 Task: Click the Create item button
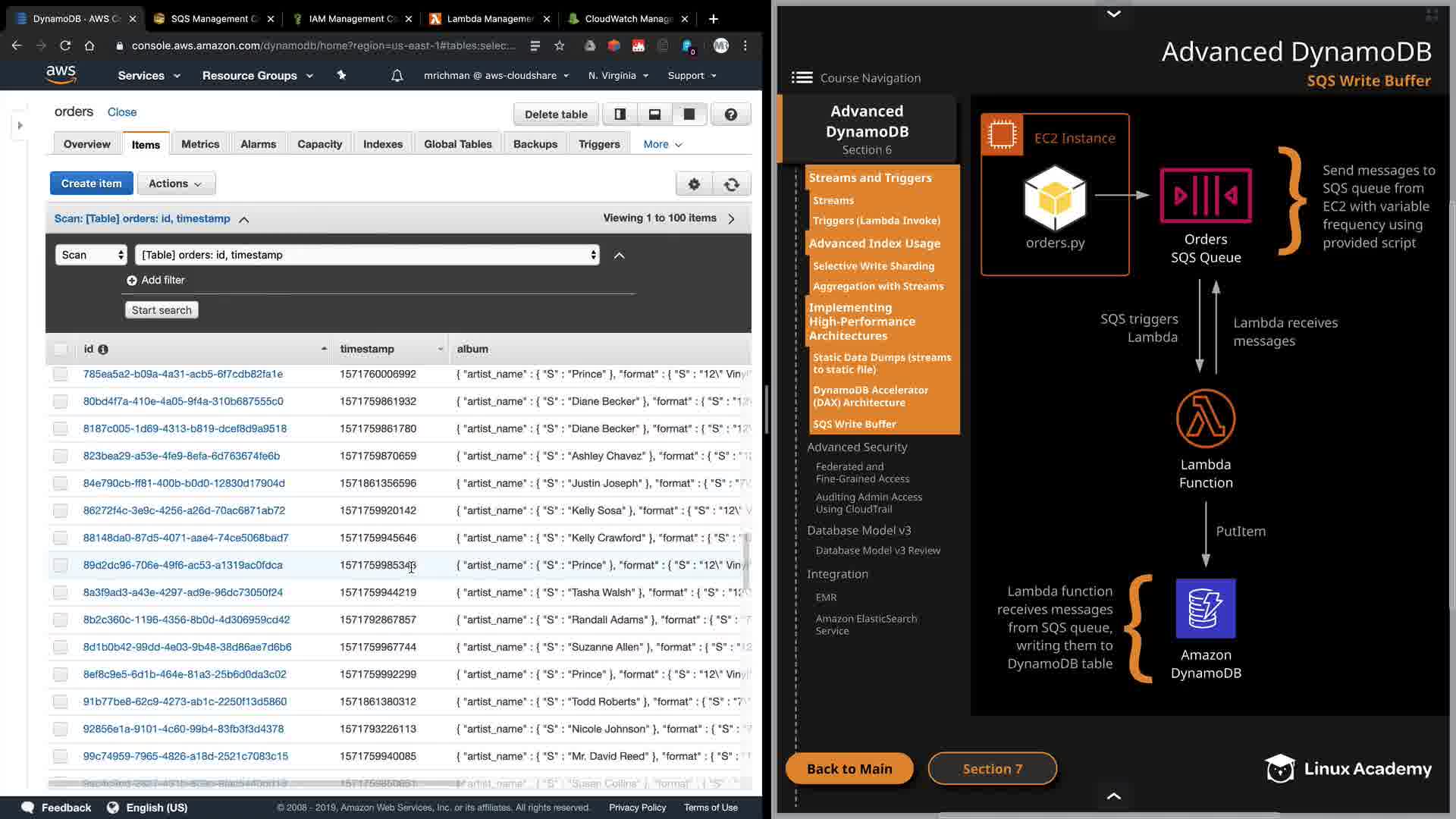point(91,184)
